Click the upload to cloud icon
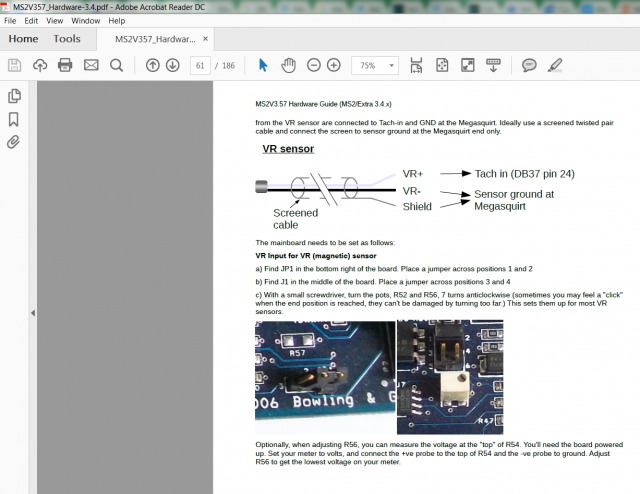 coord(40,65)
